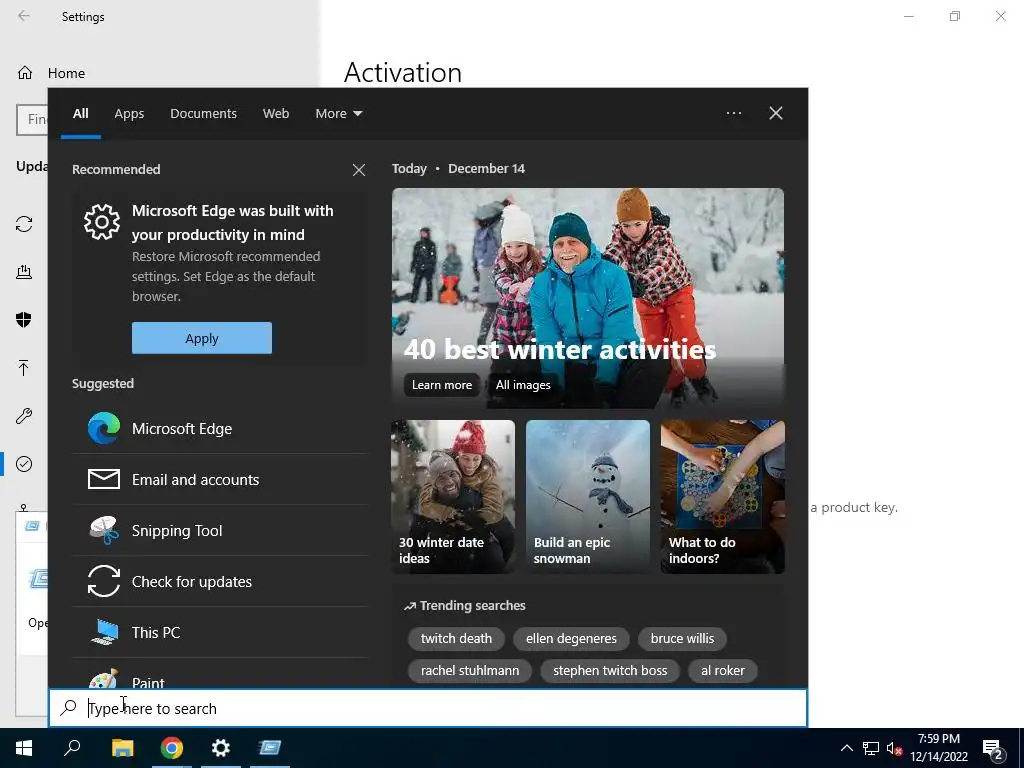Open the blue window app on taskbar

[x=270, y=748]
